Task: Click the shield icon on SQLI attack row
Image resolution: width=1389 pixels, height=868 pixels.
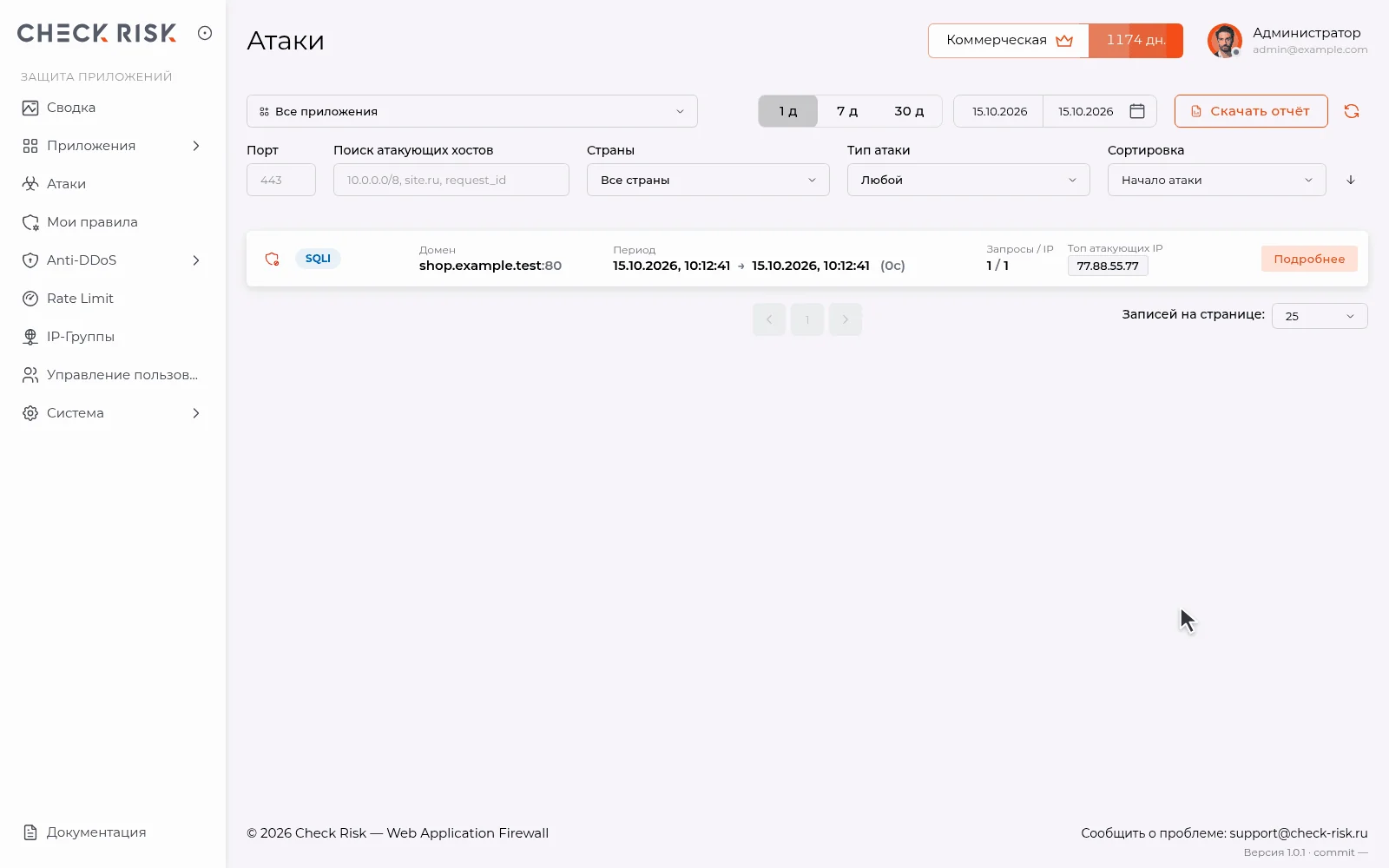Action: pos(272,259)
